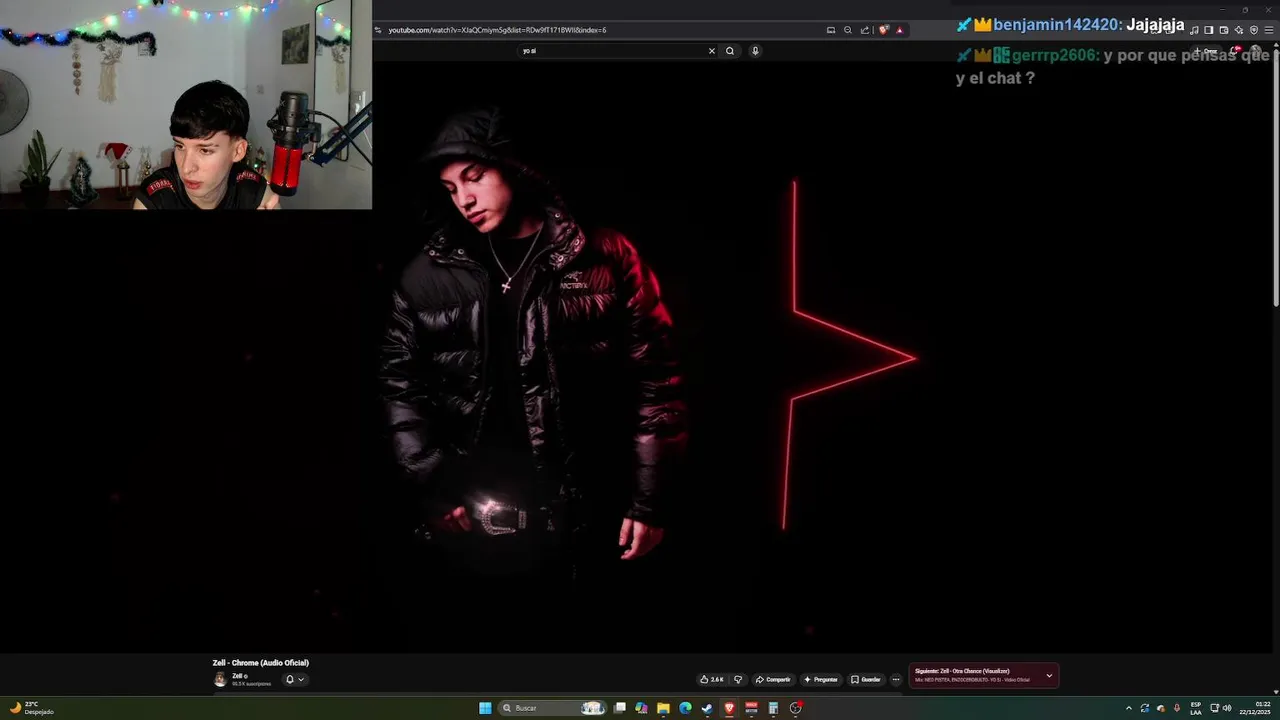Click the Crear button in YouTube header
The image size is (1280, 720).
pyautogui.click(x=1205, y=51)
